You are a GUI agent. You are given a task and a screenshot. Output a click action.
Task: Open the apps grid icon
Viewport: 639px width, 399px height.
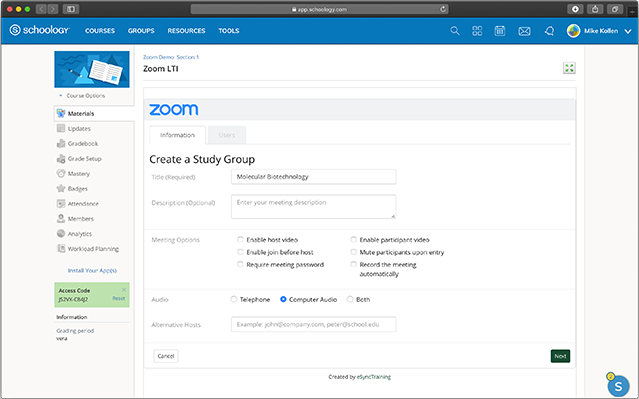click(477, 31)
